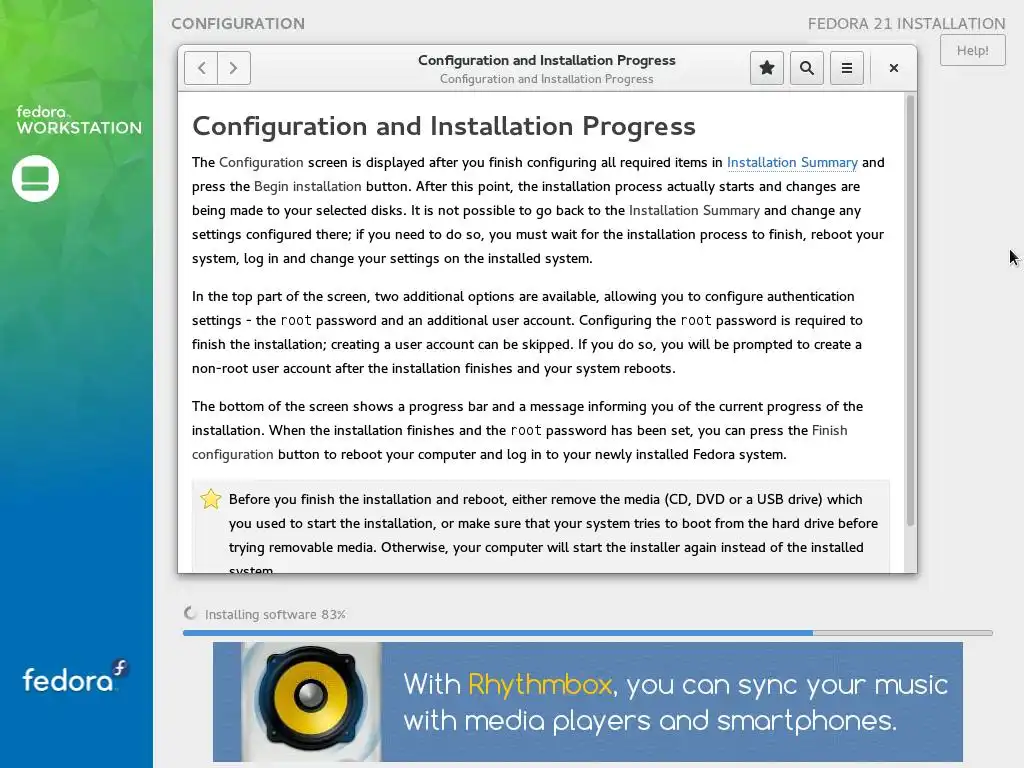This screenshot has width=1024, height=768.
Task: Click the Help! button
Action: (x=972, y=50)
